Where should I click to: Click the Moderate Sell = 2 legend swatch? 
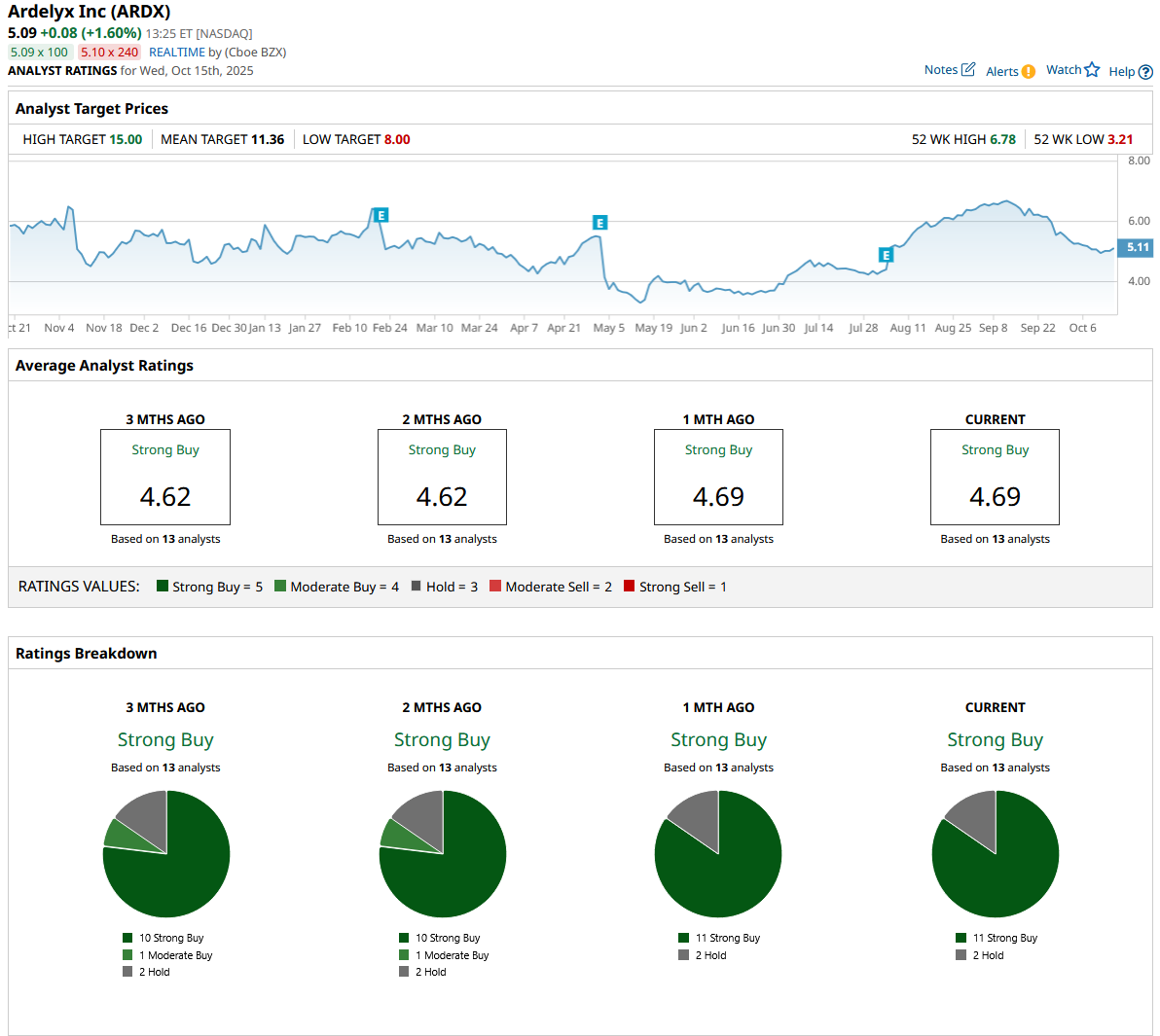pyautogui.click(x=495, y=586)
